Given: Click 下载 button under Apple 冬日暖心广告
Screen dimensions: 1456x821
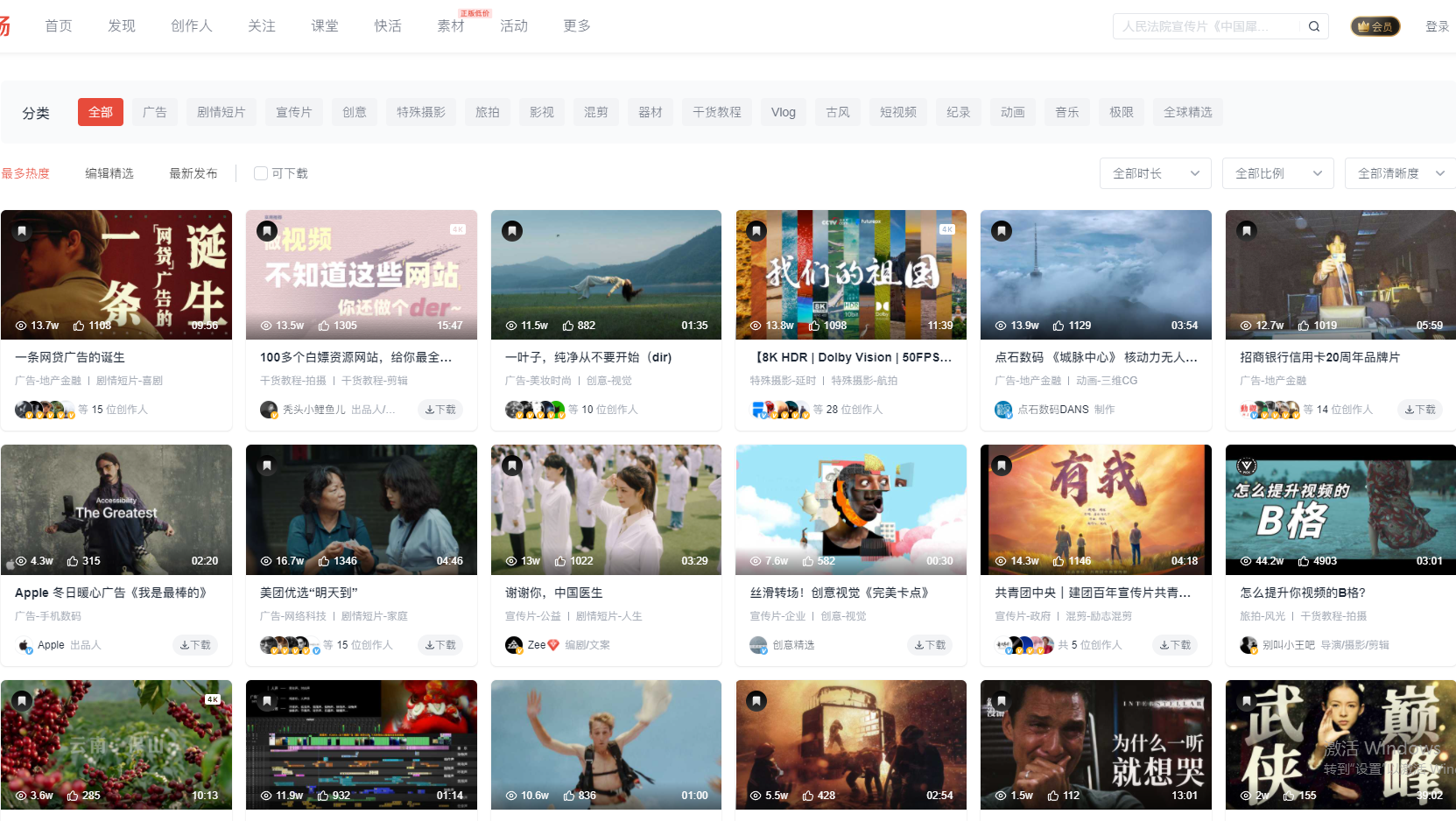Looking at the screenshot, I should (x=195, y=645).
